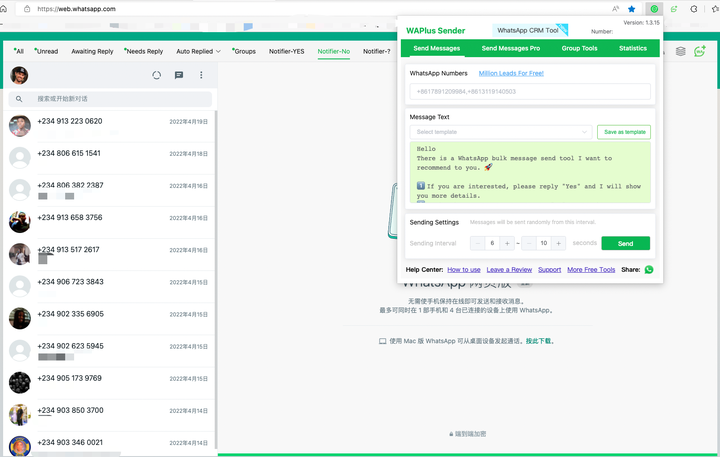Image resolution: width=720 pixels, height=457 pixels.
Task: Decrease minimum sending interval from 6
Action: pyautogui.click(x=478, y=243)
